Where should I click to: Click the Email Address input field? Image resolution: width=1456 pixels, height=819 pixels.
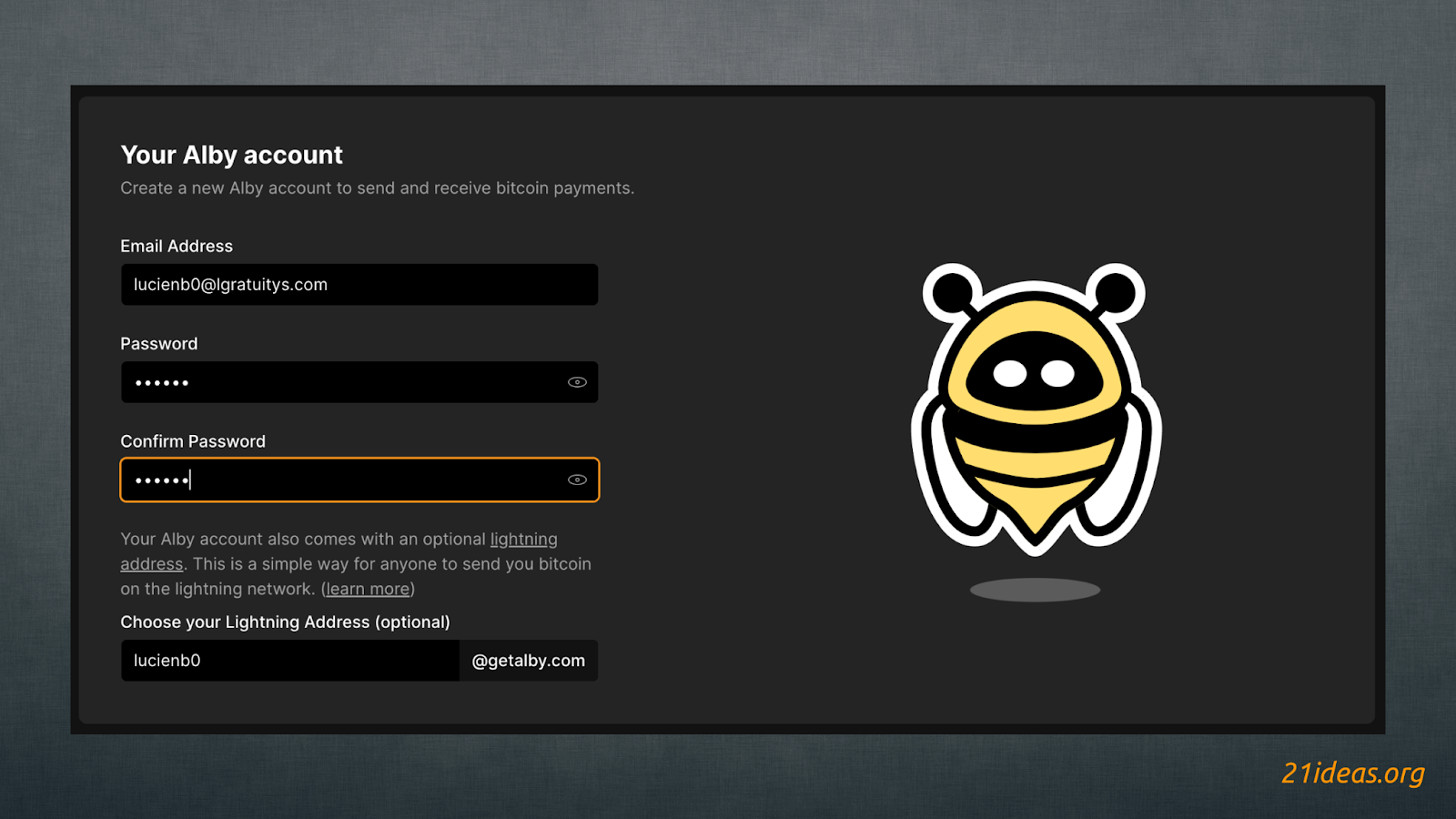[x=359, y=285]
